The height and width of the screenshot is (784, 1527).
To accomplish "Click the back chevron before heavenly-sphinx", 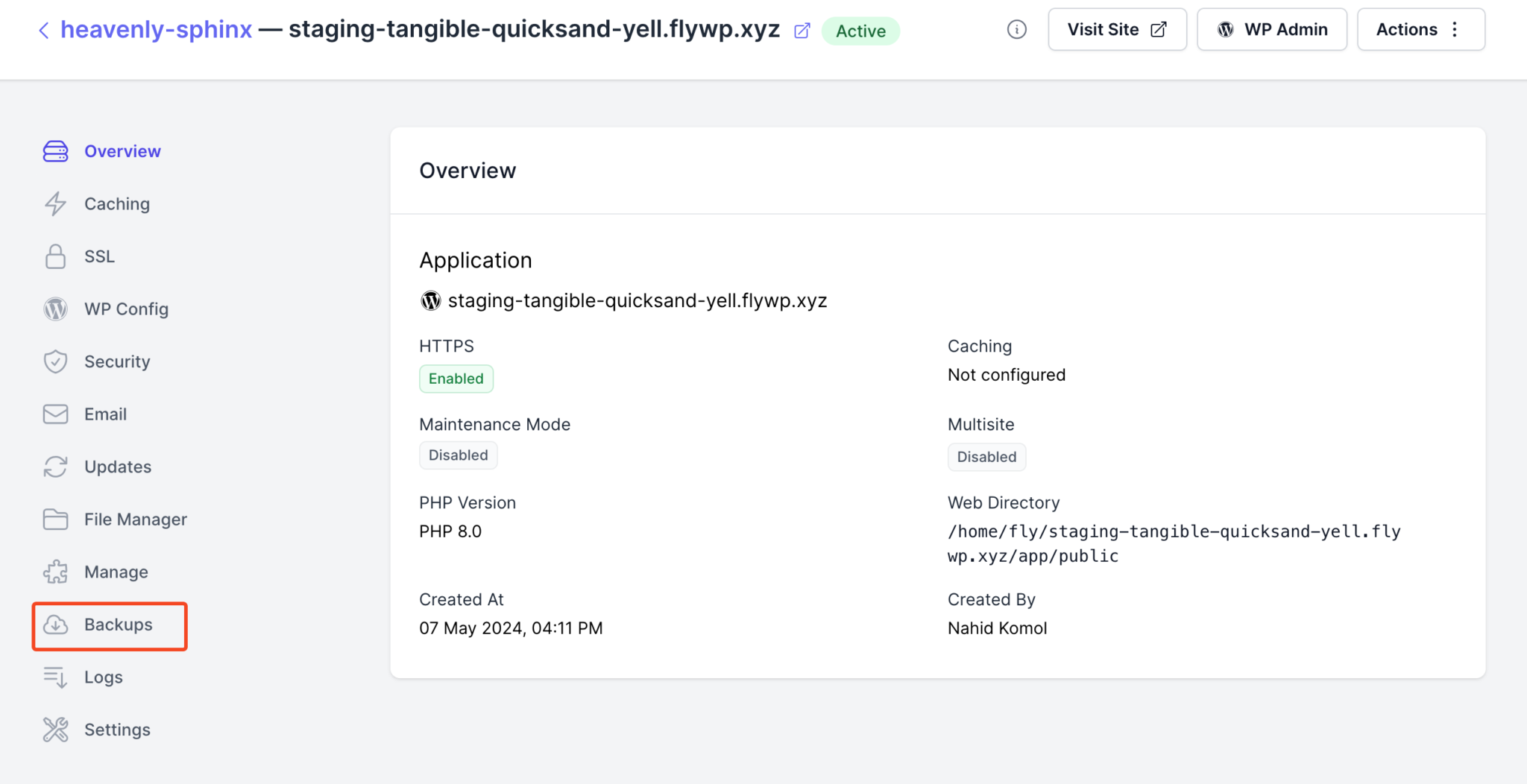I will click(44, 30).
